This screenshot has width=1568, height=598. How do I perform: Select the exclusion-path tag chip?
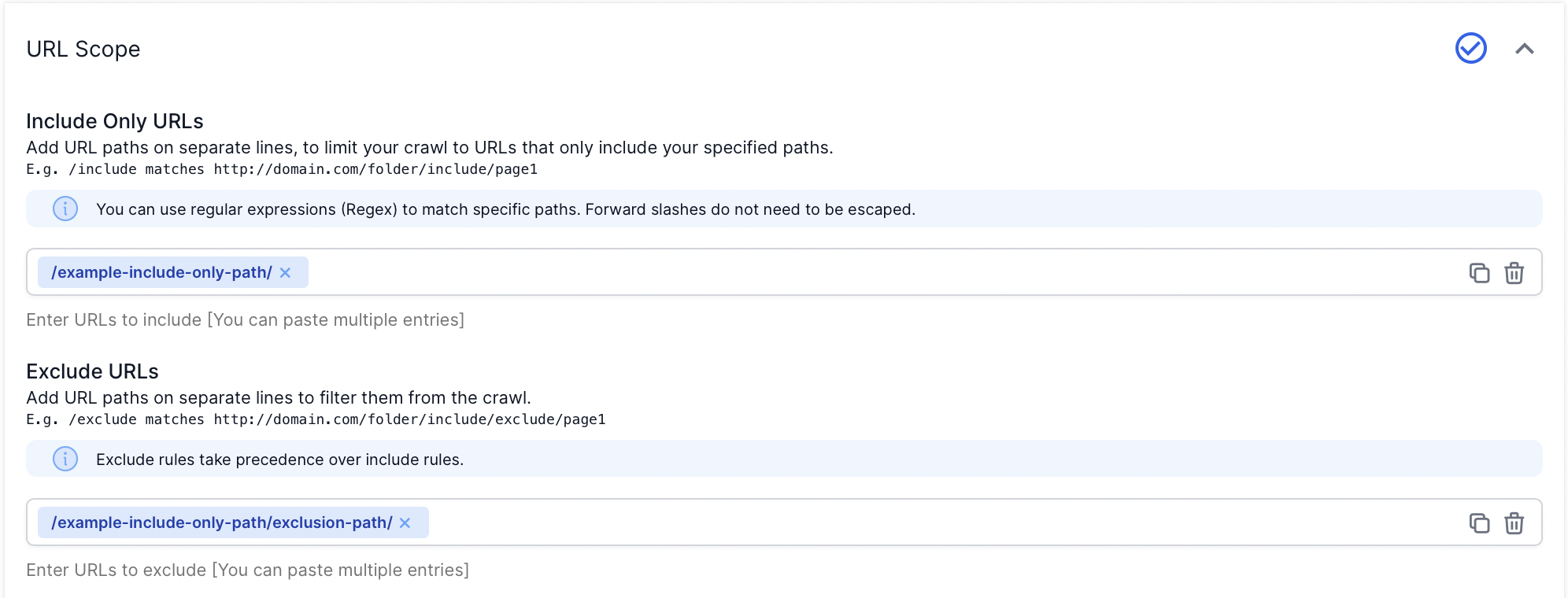coord(220,522)
